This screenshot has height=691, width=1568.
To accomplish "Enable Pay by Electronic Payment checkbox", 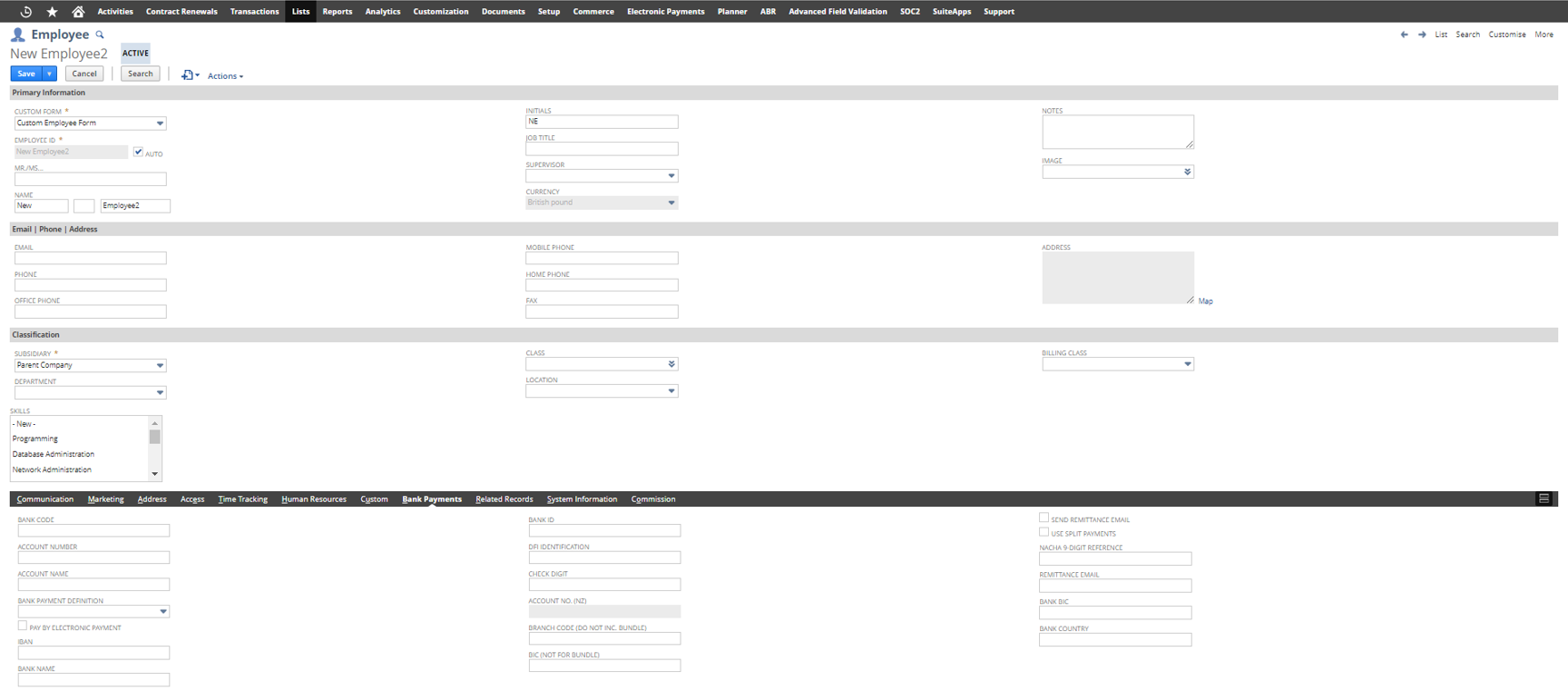I will (x=23, y=626).
